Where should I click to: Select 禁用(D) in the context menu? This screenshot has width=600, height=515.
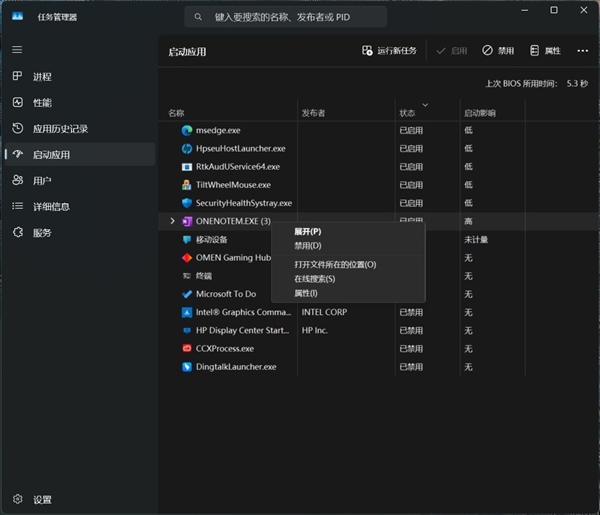(x=307, y=245)
